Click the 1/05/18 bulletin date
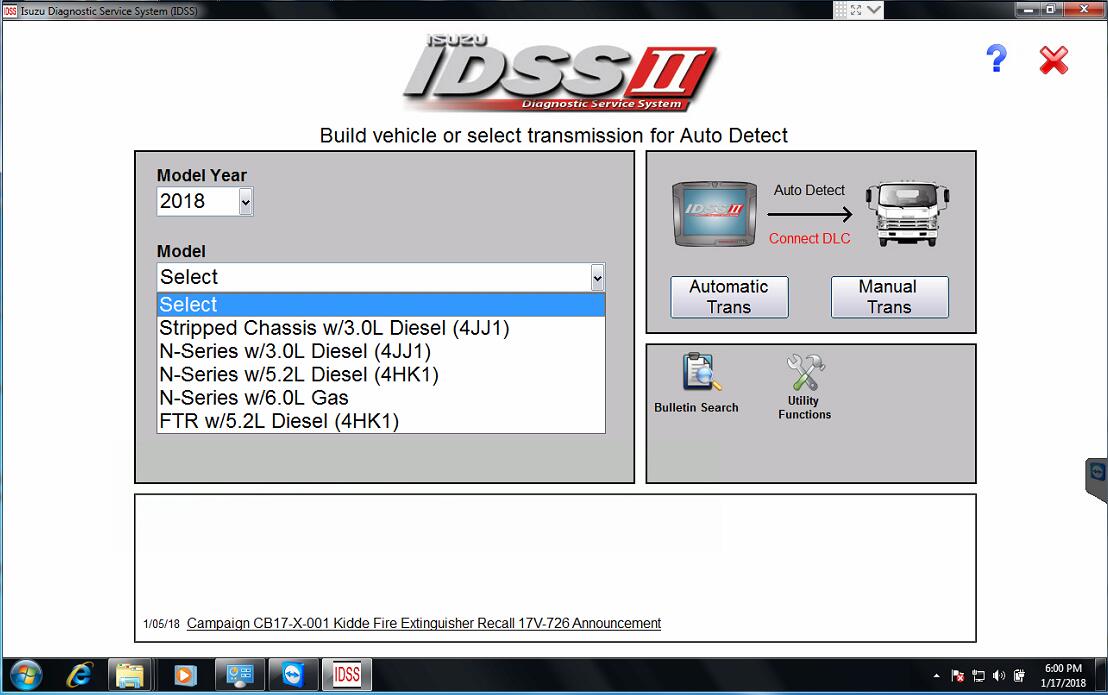Viewport: 1108px width, 695px height. [161, 624]
